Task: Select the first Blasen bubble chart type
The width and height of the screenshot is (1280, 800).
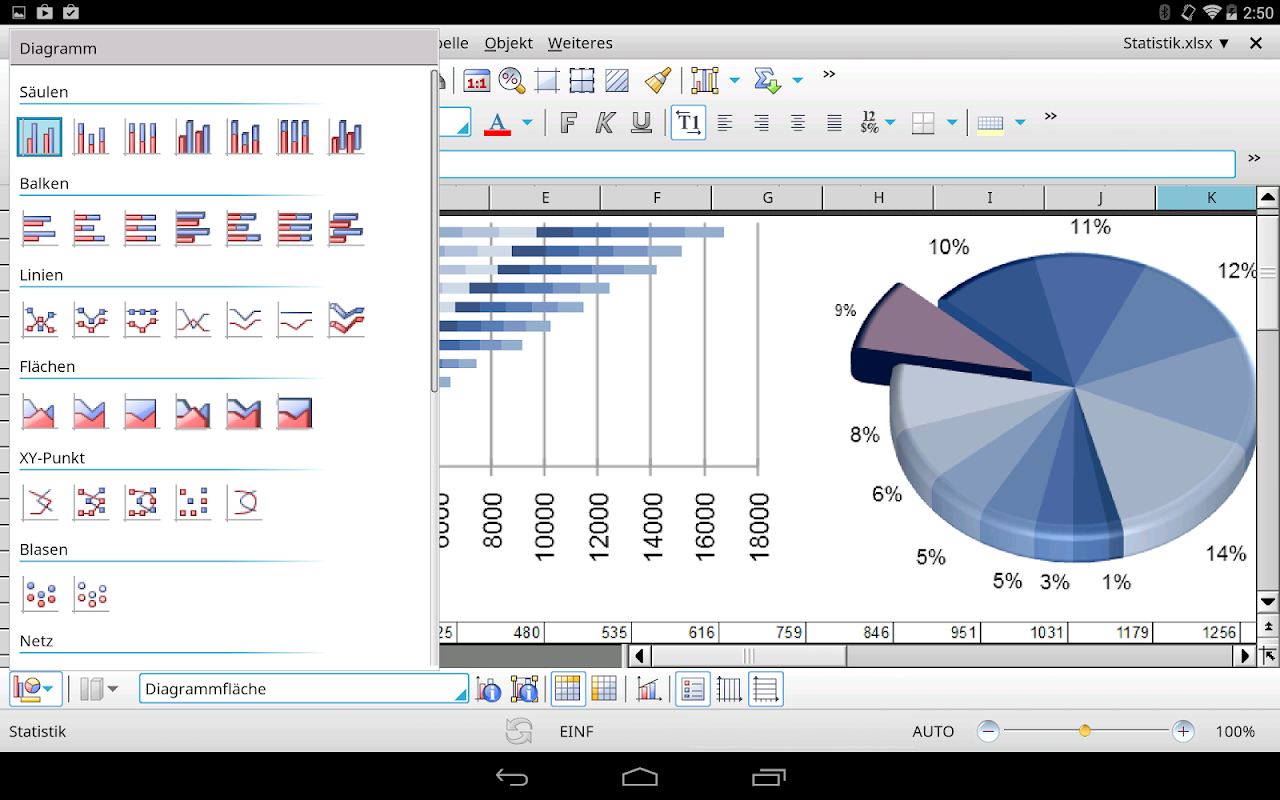Action: [x=40, y=594]
